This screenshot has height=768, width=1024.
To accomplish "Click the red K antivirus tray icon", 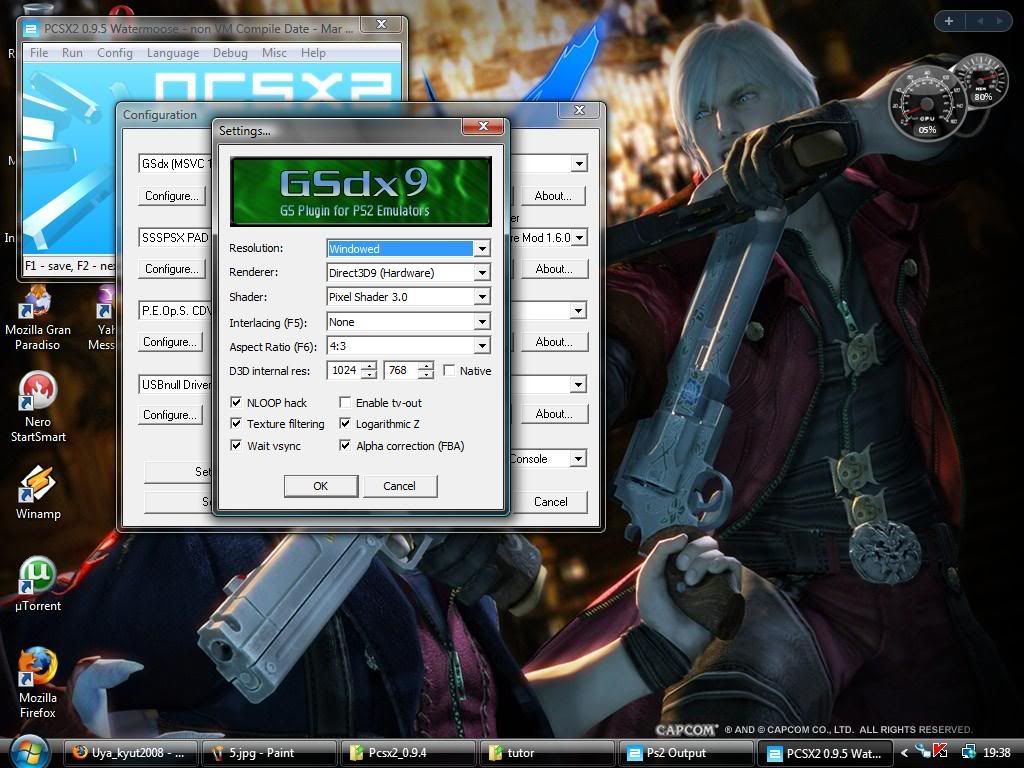I will [x=940, y=752].
